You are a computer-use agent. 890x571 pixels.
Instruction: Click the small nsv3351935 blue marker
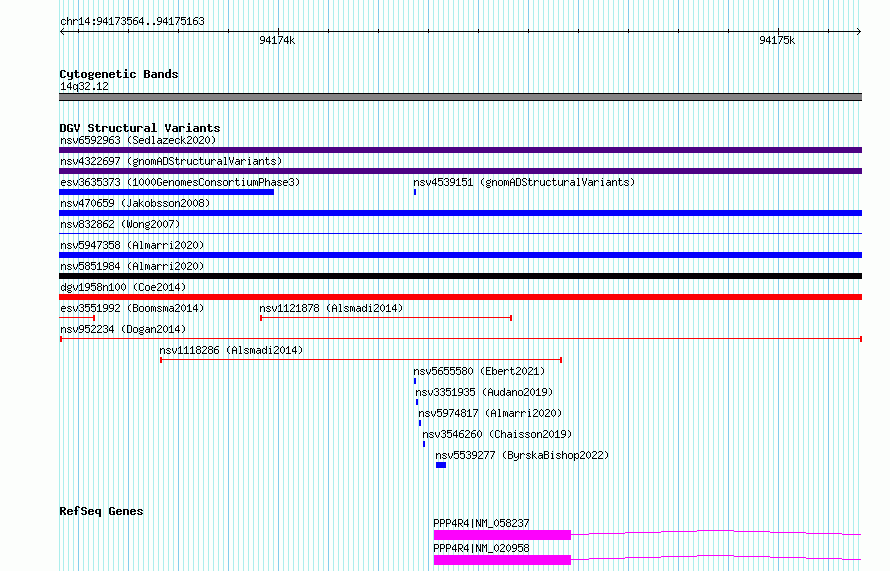[x=417, y=402]
